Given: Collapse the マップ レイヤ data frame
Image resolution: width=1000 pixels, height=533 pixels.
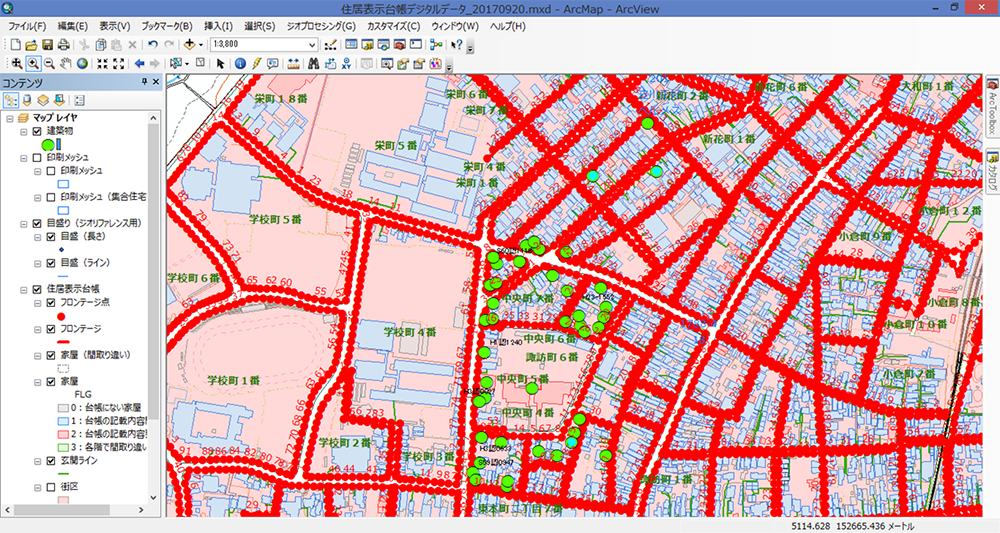Looking at the screenshot, I should click(10, 118).
